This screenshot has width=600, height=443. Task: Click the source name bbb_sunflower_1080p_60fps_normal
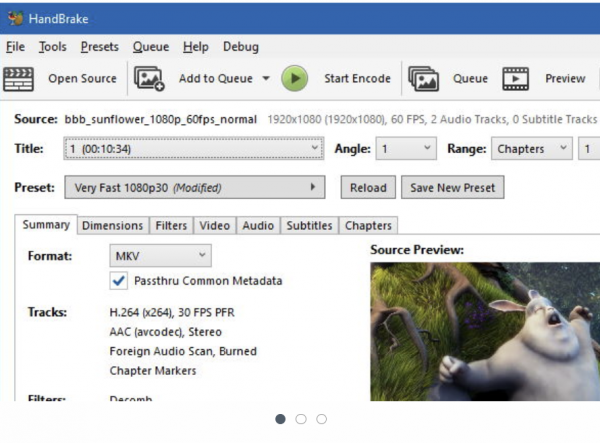(160, 119)
